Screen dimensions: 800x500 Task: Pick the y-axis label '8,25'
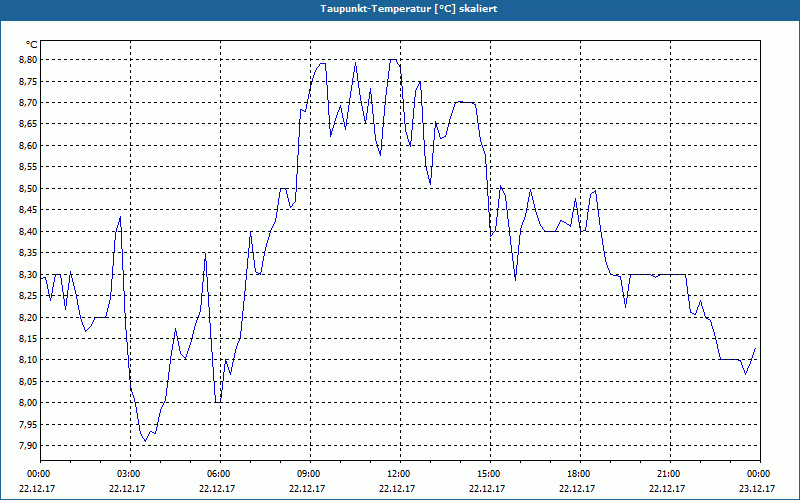click(28, 295)
